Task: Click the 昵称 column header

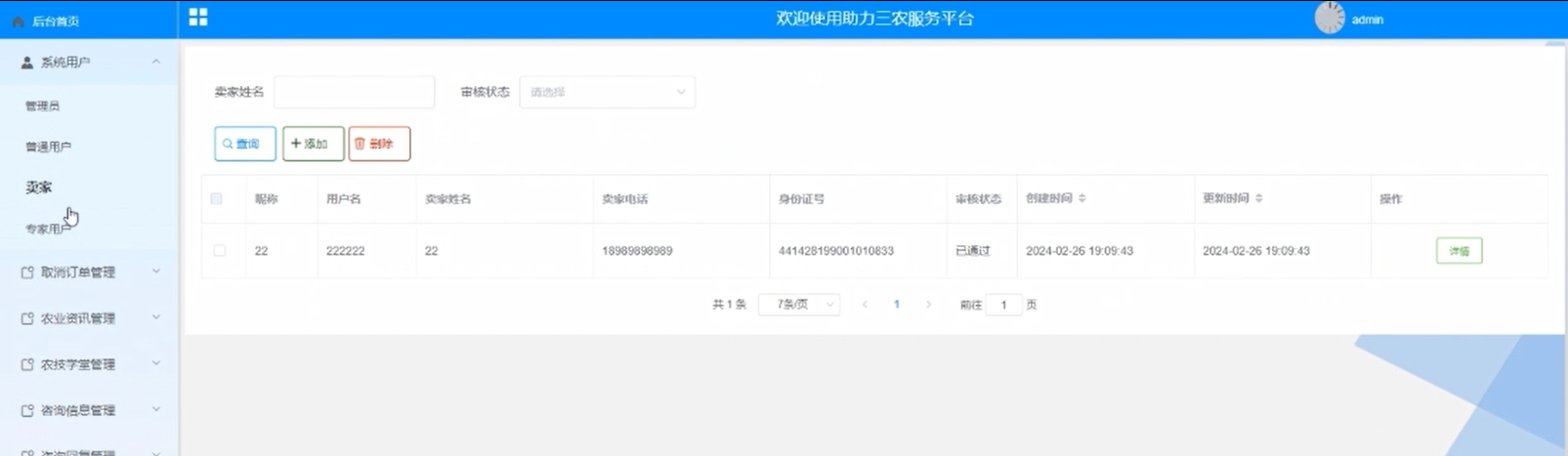Action: 267,198
